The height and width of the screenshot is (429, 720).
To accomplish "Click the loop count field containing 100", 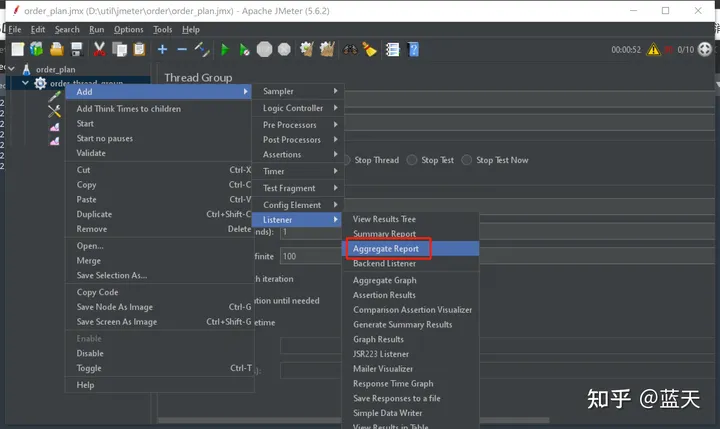I will (311, 256).
